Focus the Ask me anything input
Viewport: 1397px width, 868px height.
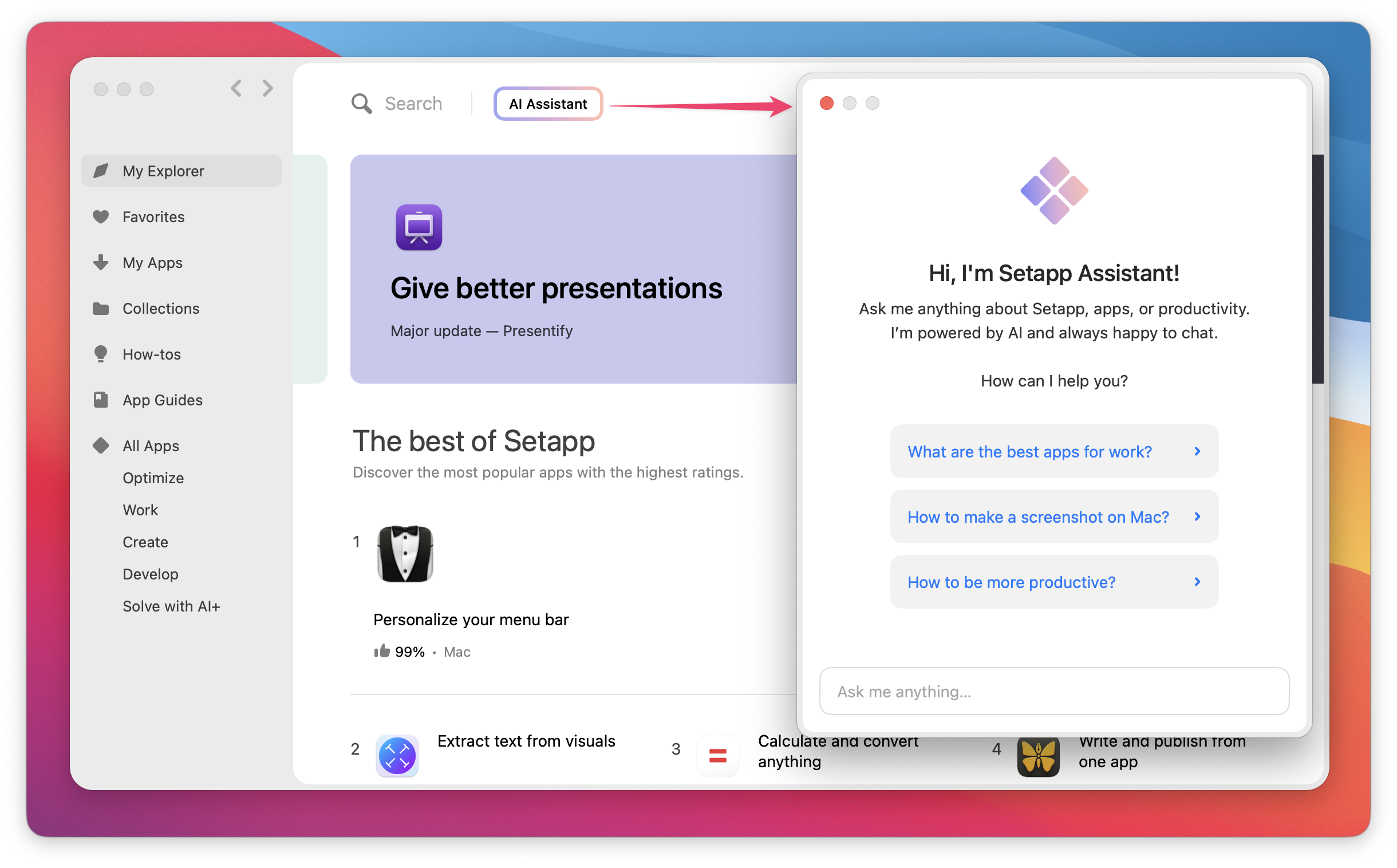(1055, 692)
